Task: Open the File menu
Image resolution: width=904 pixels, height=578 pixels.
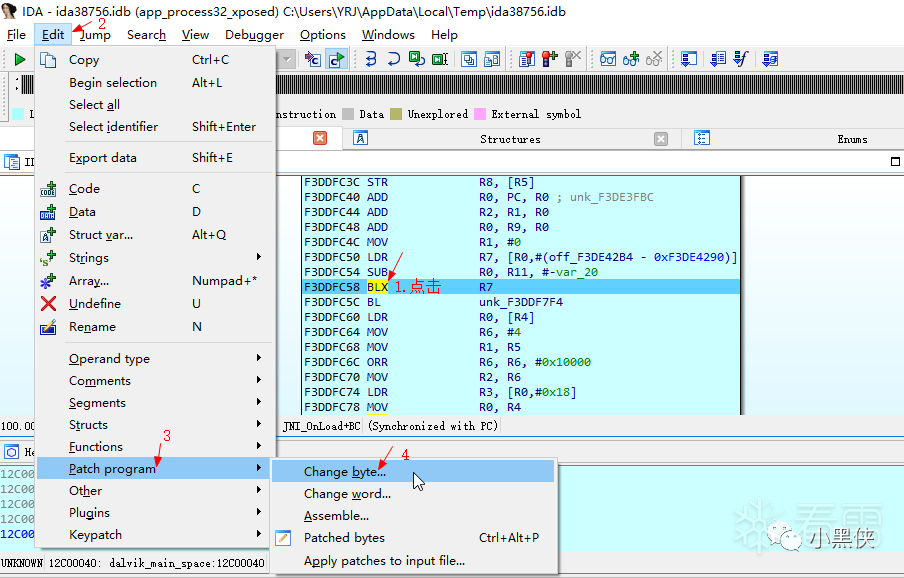Action: [16, 35]
